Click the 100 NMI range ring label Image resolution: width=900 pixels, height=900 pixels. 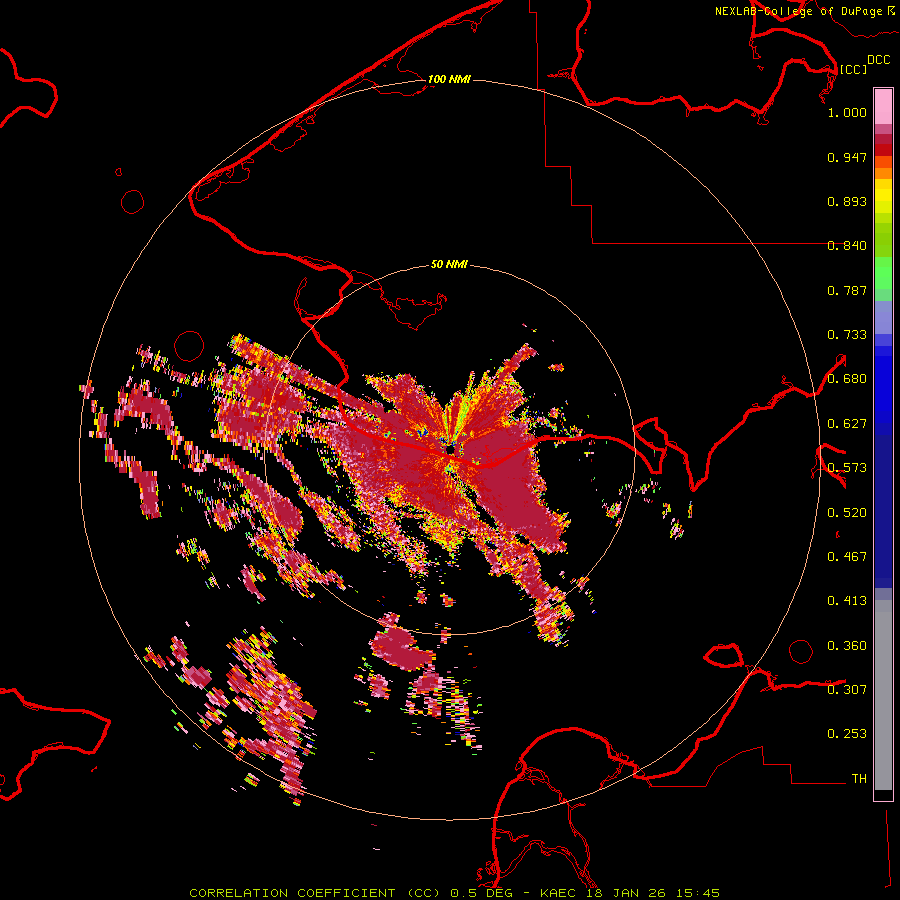(x=449, y=79)
